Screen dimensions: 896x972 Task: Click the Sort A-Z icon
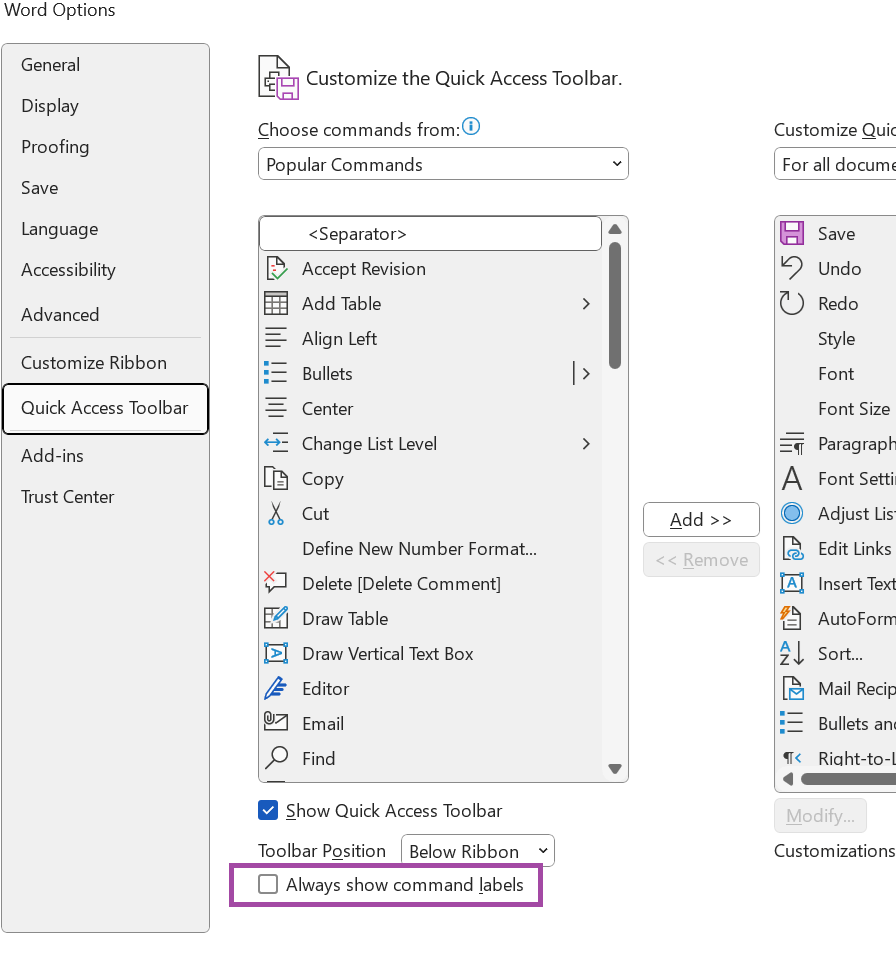[x=792, y=653]
